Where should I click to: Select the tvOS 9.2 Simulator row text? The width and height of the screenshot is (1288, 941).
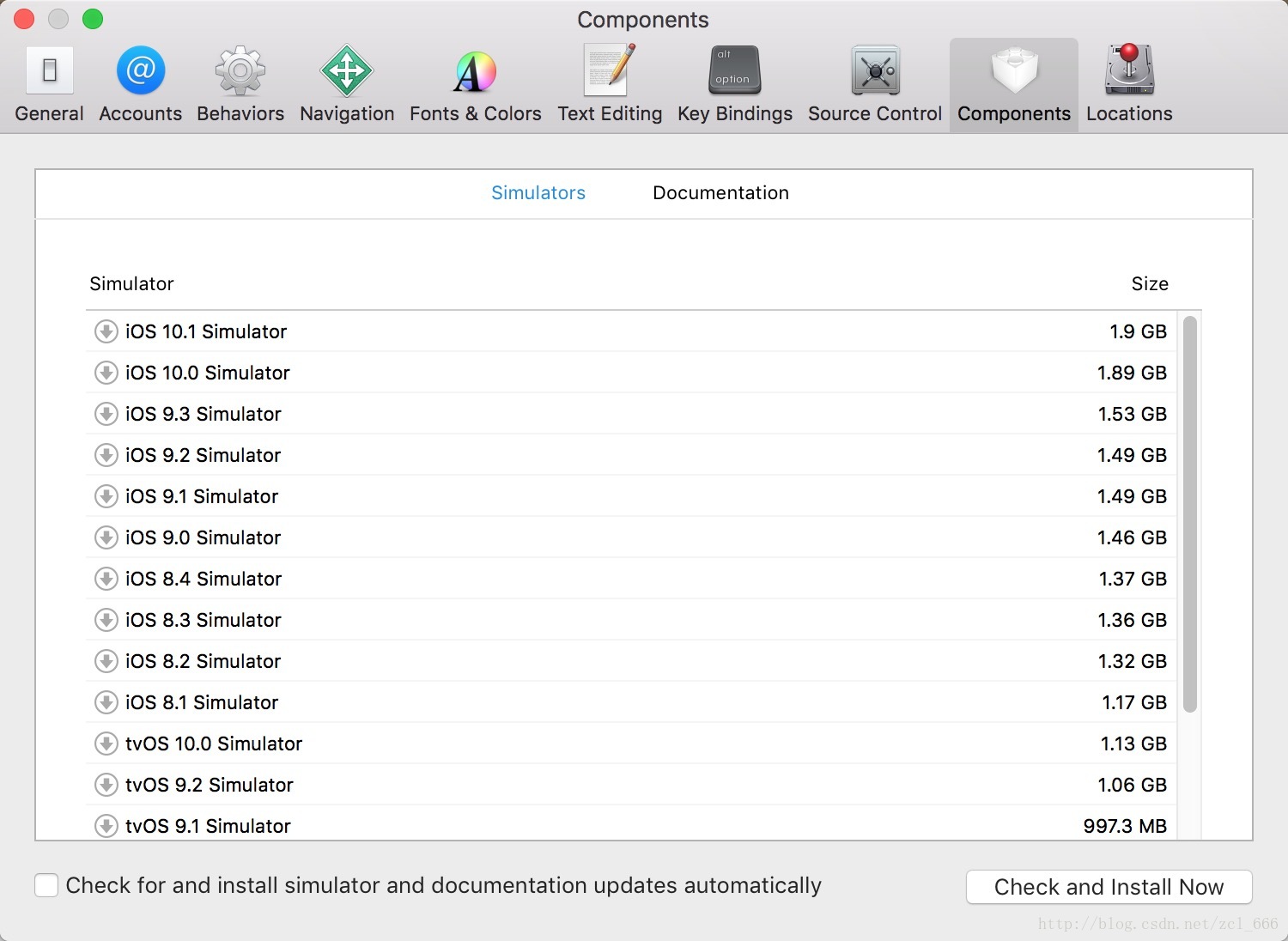coord(210,785)
